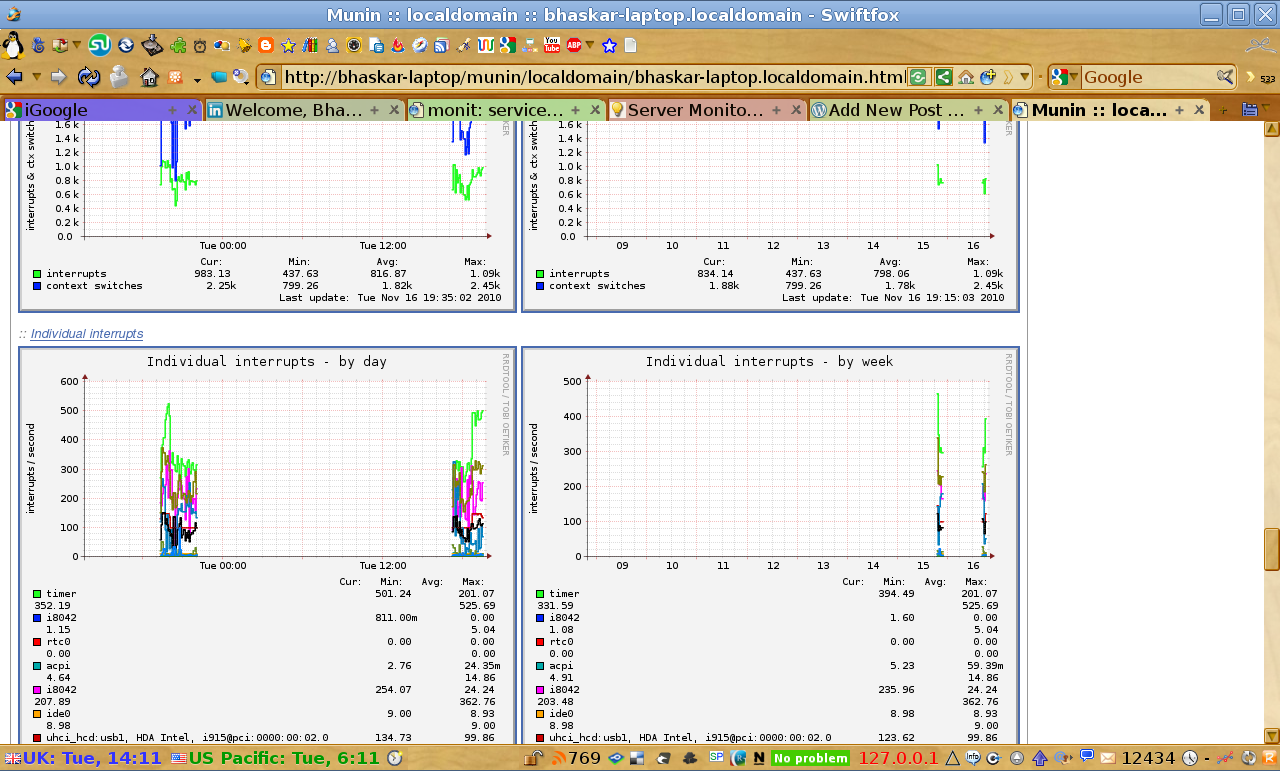Screen dimensions: 1280x771
Task: Go back with the blue arrow
Action: pos(14,77)
